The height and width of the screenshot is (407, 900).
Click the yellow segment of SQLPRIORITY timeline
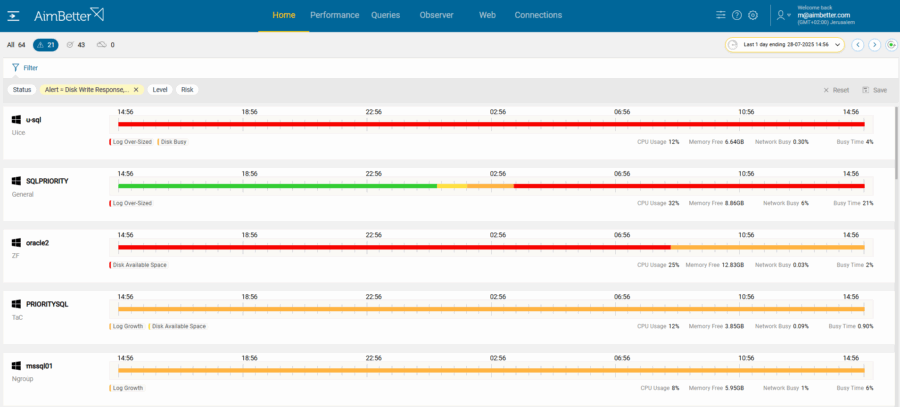point(452,186)
